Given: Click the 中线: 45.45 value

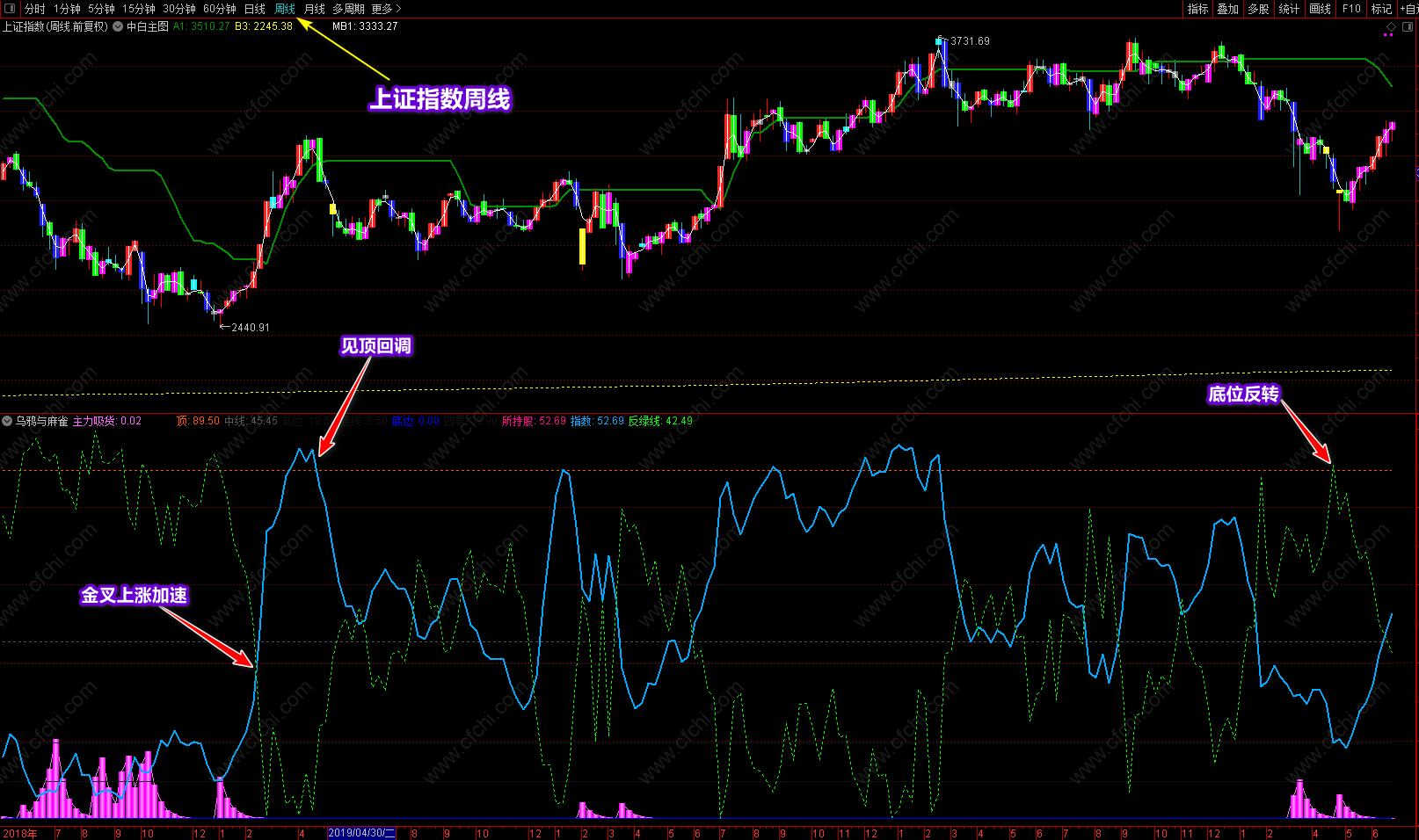Looking at the screenshot, I should (x=251, y=421).
